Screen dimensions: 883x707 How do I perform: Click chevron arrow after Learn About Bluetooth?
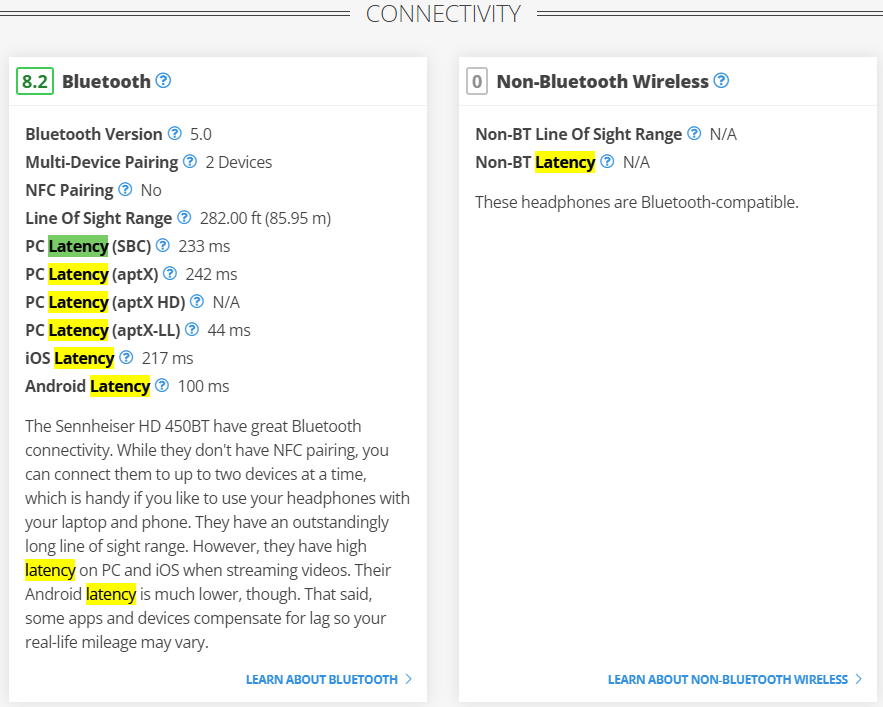coord(409,679)
